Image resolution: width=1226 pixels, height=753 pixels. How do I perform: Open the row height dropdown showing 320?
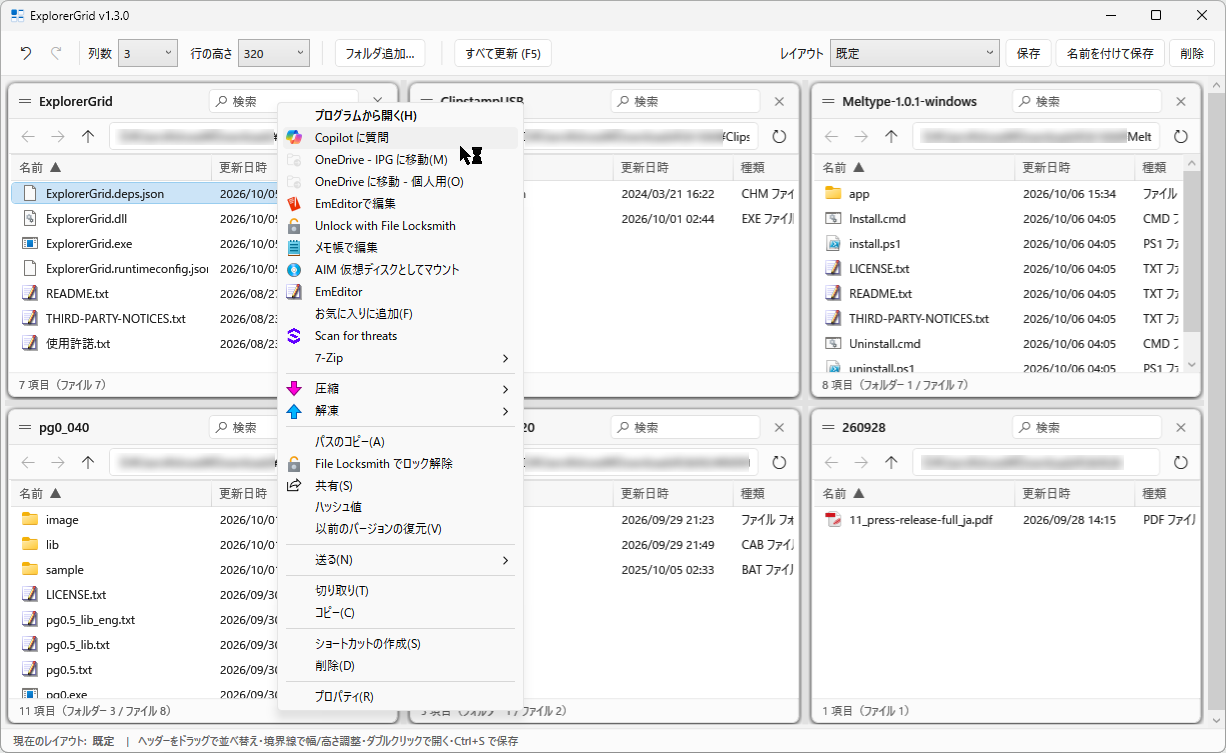click(x=274, y=53)
